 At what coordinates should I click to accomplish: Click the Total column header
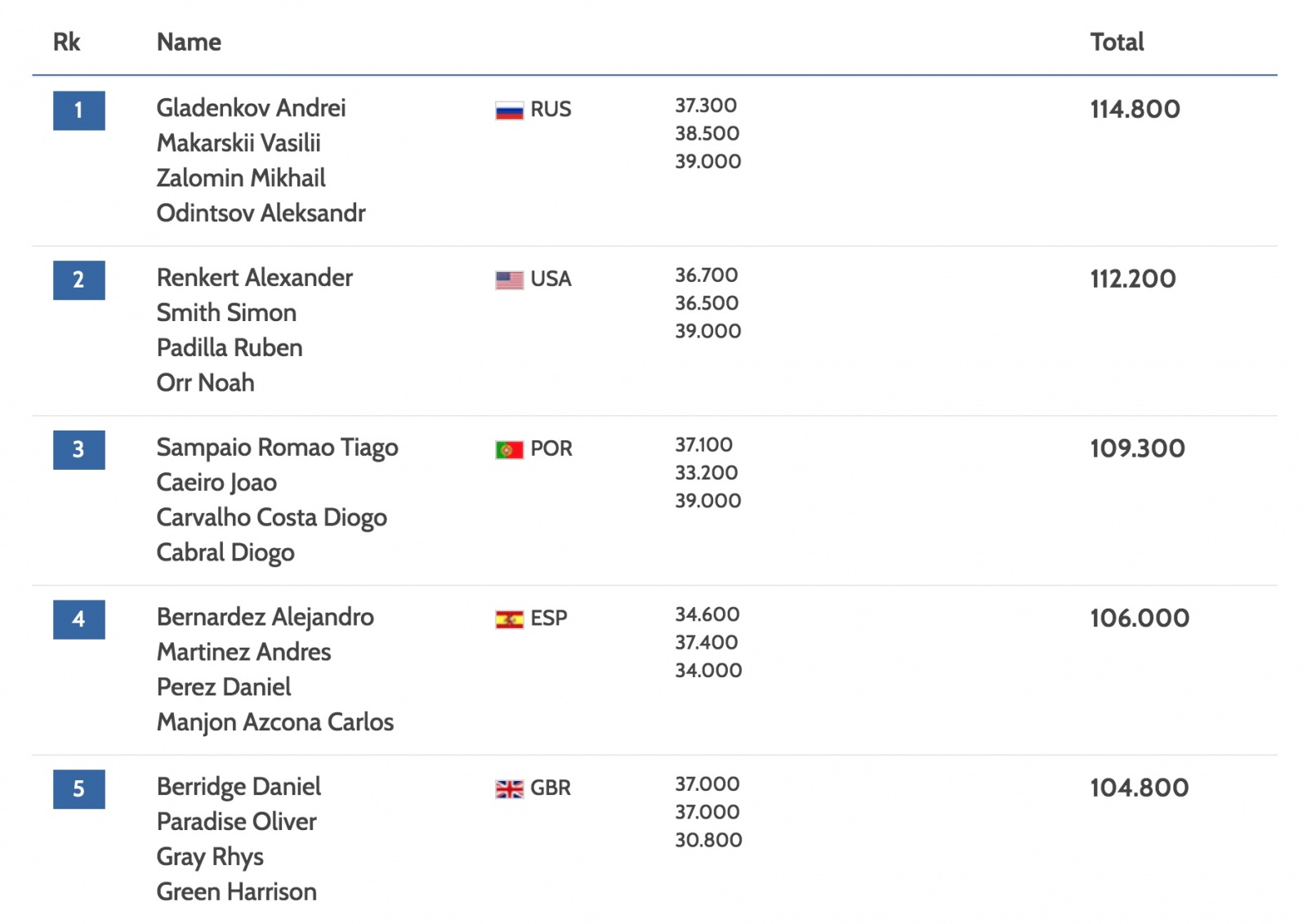1117,42
